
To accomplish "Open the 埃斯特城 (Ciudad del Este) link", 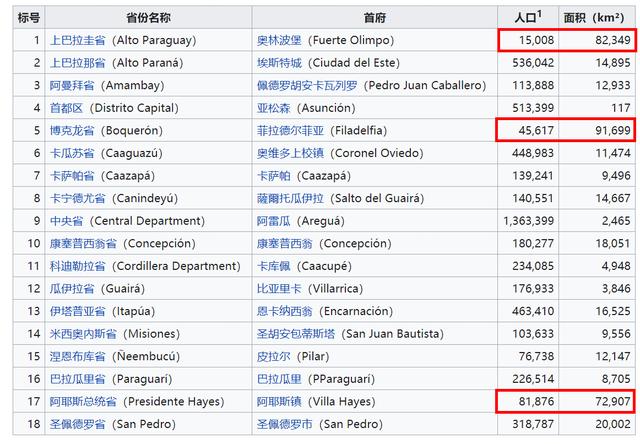I will [280, 63].
